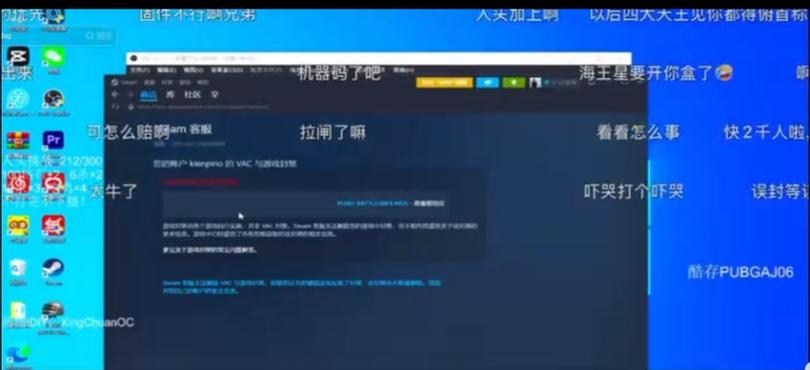Click the Steam forward navigation arrow
810x370 pixels.
tap(130, 95)
